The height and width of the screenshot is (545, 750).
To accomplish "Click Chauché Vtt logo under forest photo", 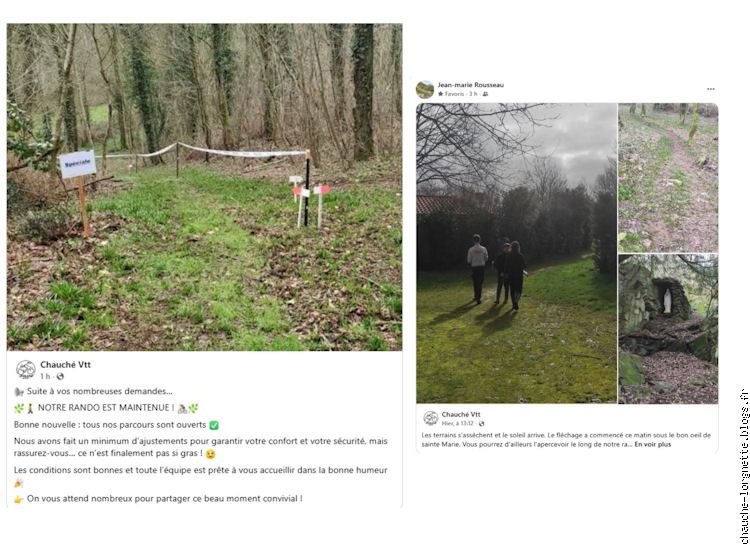I will [26, 370].
